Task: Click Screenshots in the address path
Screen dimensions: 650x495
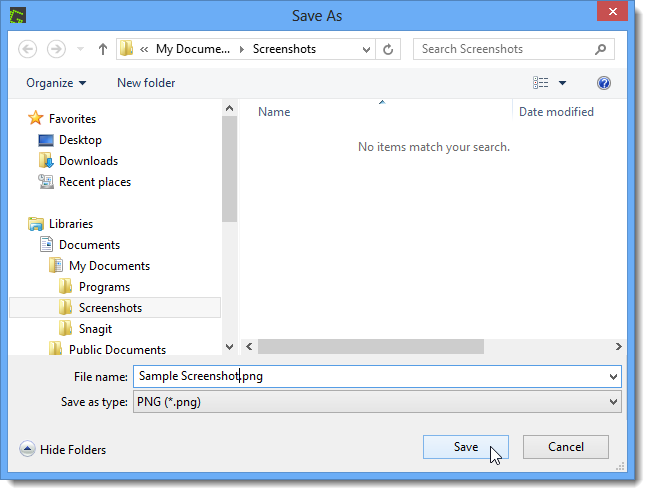Action: pyautogui.click(x=284, y=49)
